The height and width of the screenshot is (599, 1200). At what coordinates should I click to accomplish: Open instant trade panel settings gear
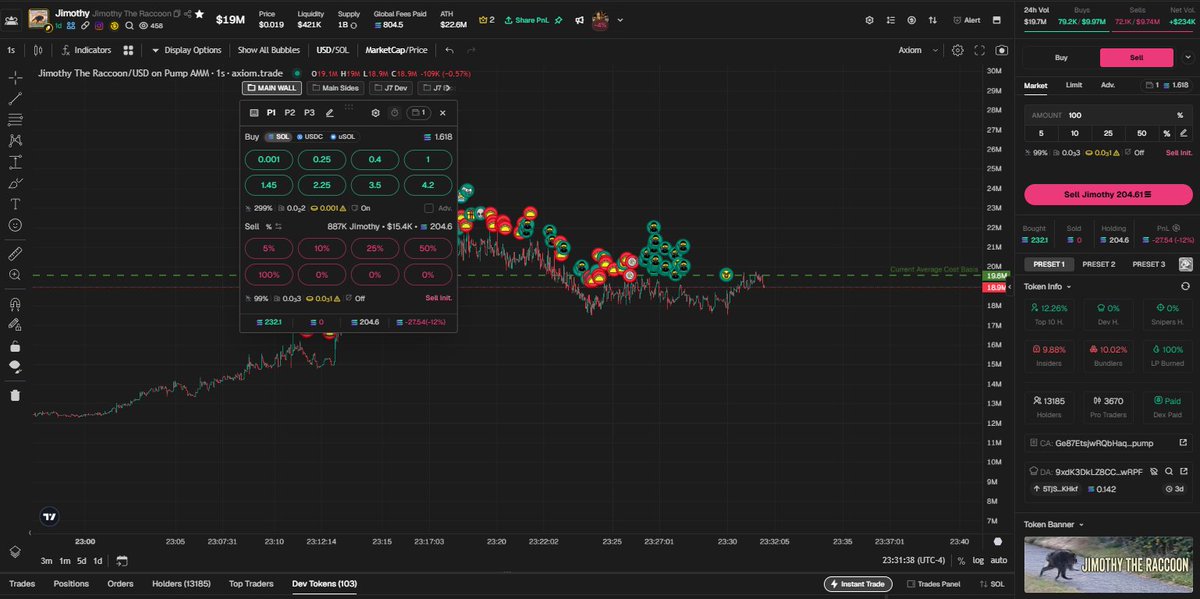click(x=376, y=113)
